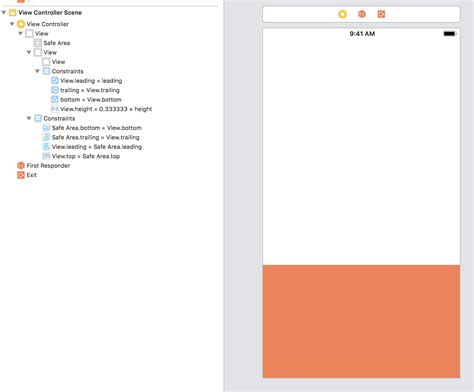
Task: Select the bottom = View.bottom constraint
Action: point(91,99)
